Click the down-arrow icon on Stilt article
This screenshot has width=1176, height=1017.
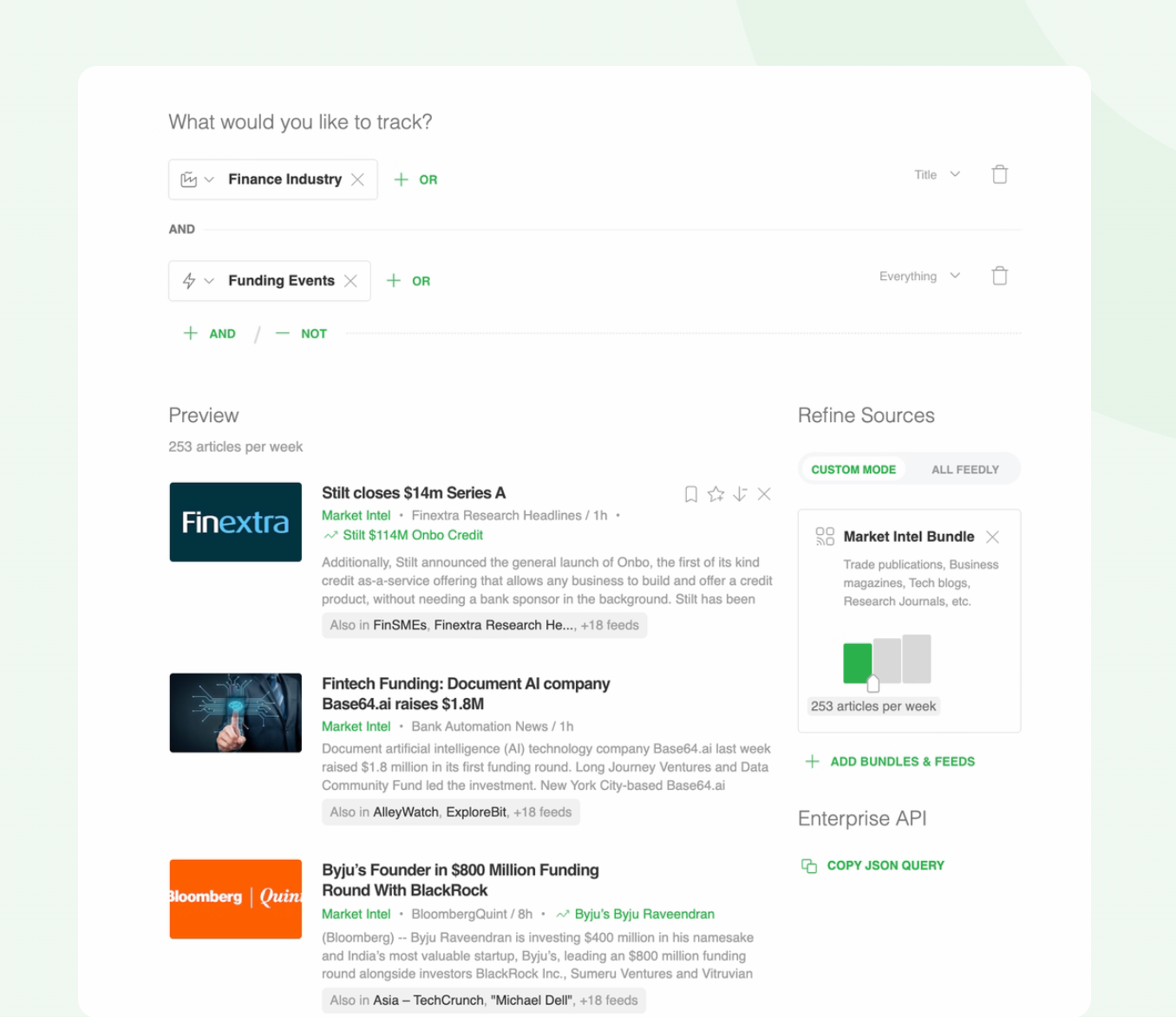point(740,494)
